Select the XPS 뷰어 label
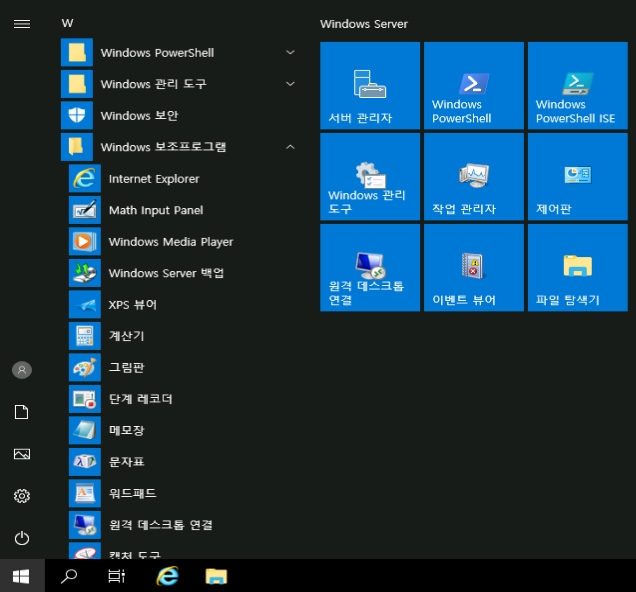This screenshot has height=592, width=636. tap(133, 305)
